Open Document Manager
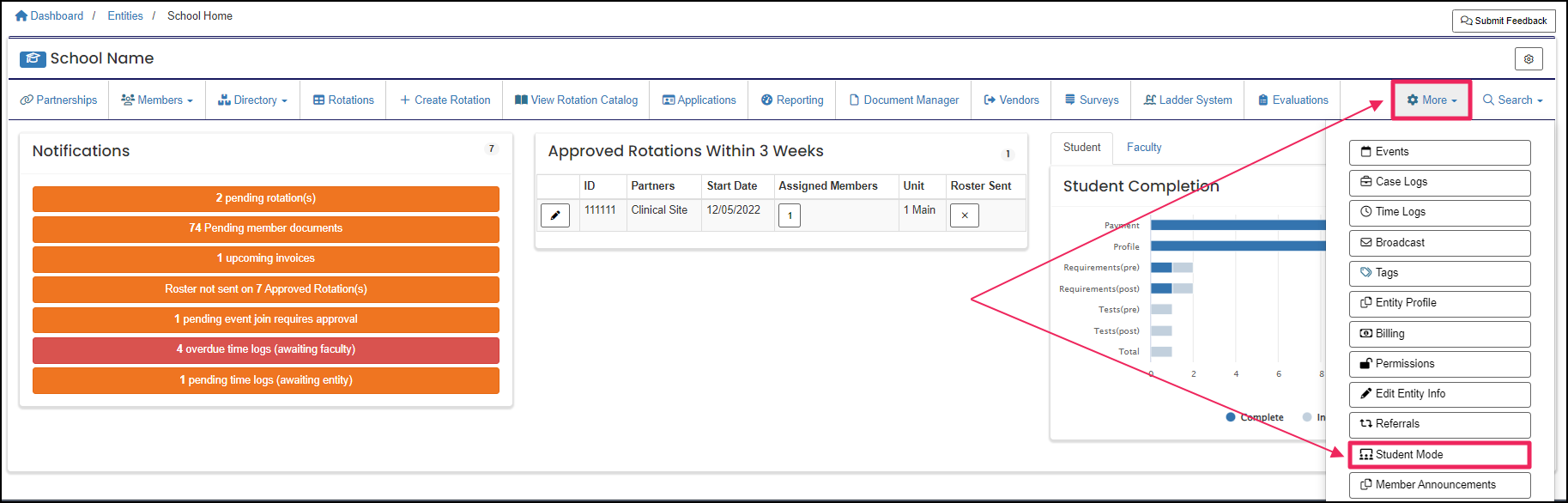The width and height of the screenshot is (1568, 503). [904, 100]
